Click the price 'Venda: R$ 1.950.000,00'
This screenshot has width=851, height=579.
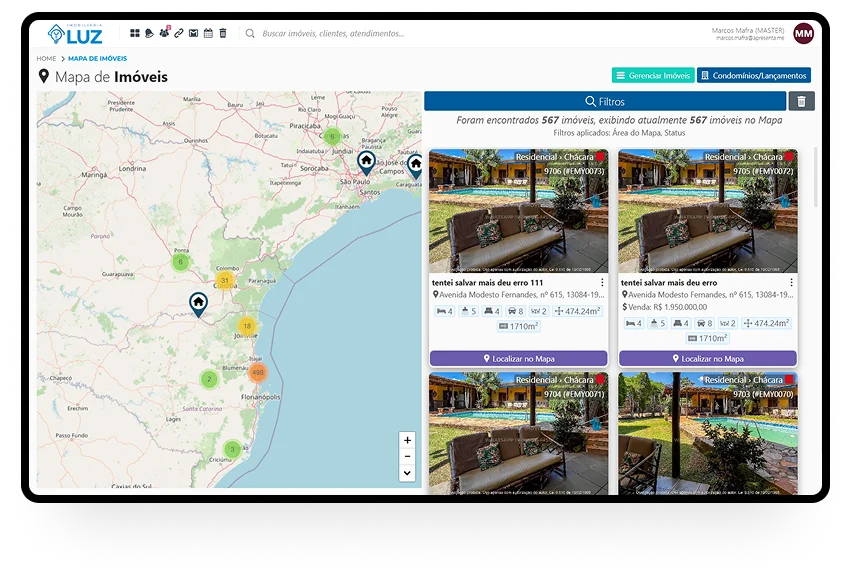(664, 307)
